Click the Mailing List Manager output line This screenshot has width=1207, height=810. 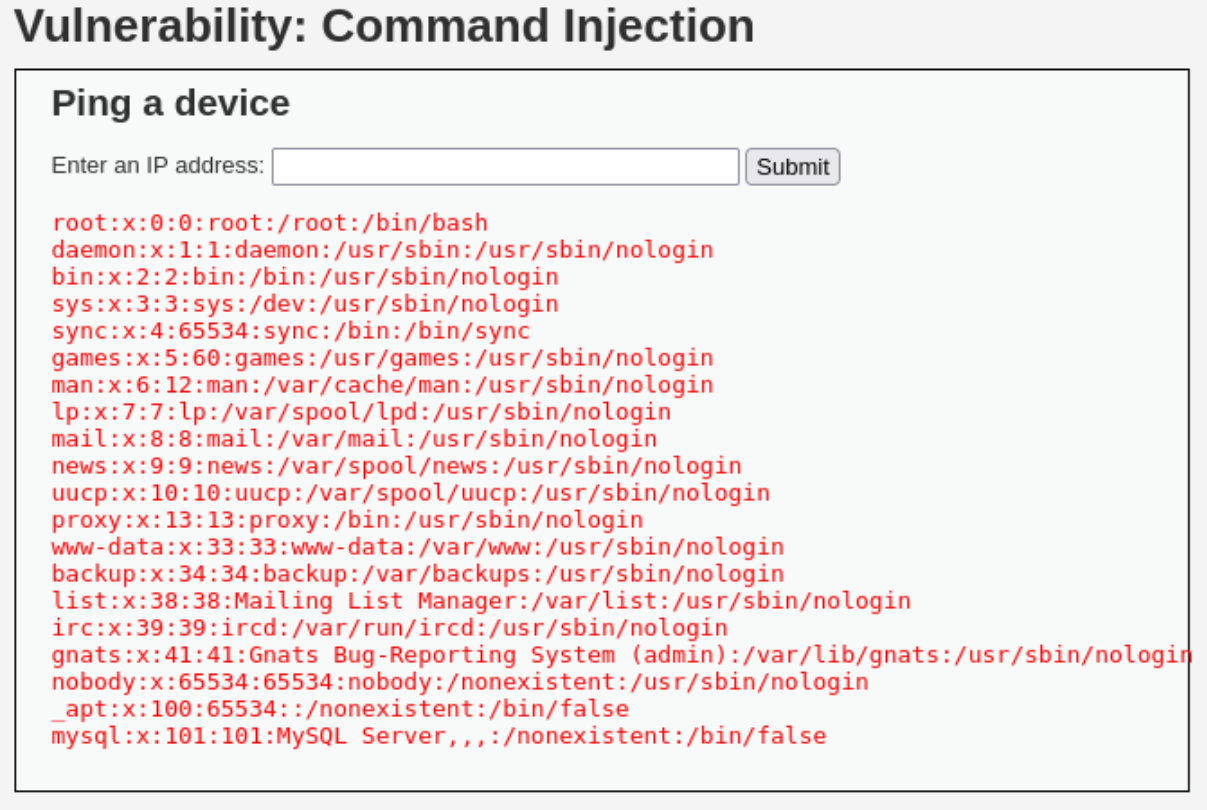tap(482, 601)
